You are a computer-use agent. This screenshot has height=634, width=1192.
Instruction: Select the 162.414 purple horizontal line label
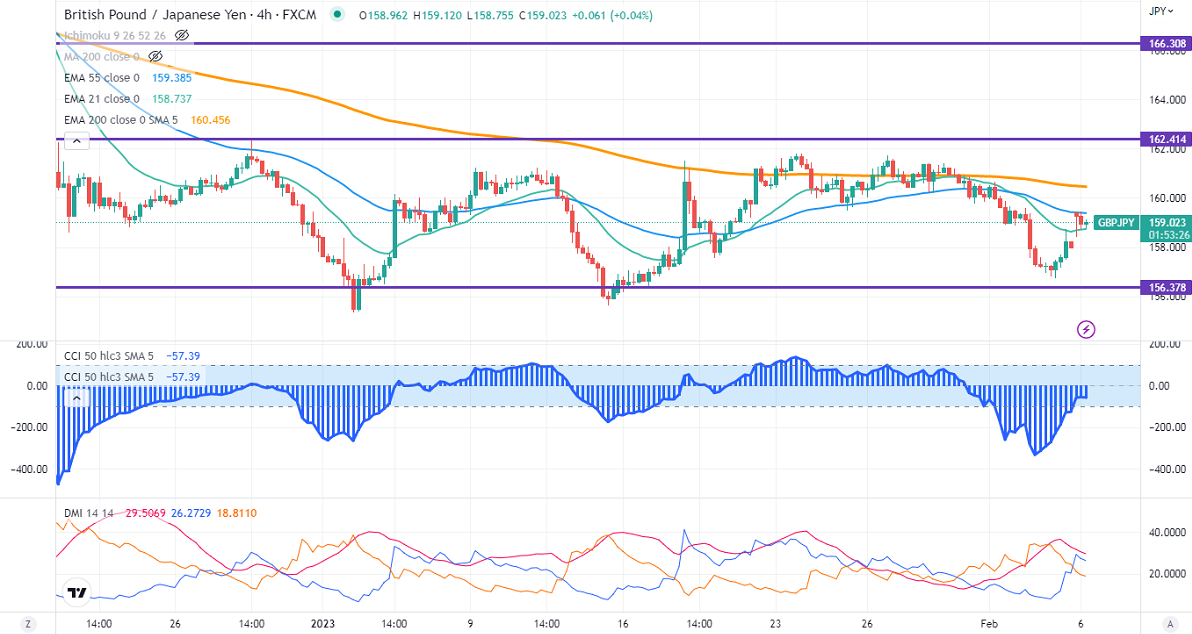[x=1167, y=139]
